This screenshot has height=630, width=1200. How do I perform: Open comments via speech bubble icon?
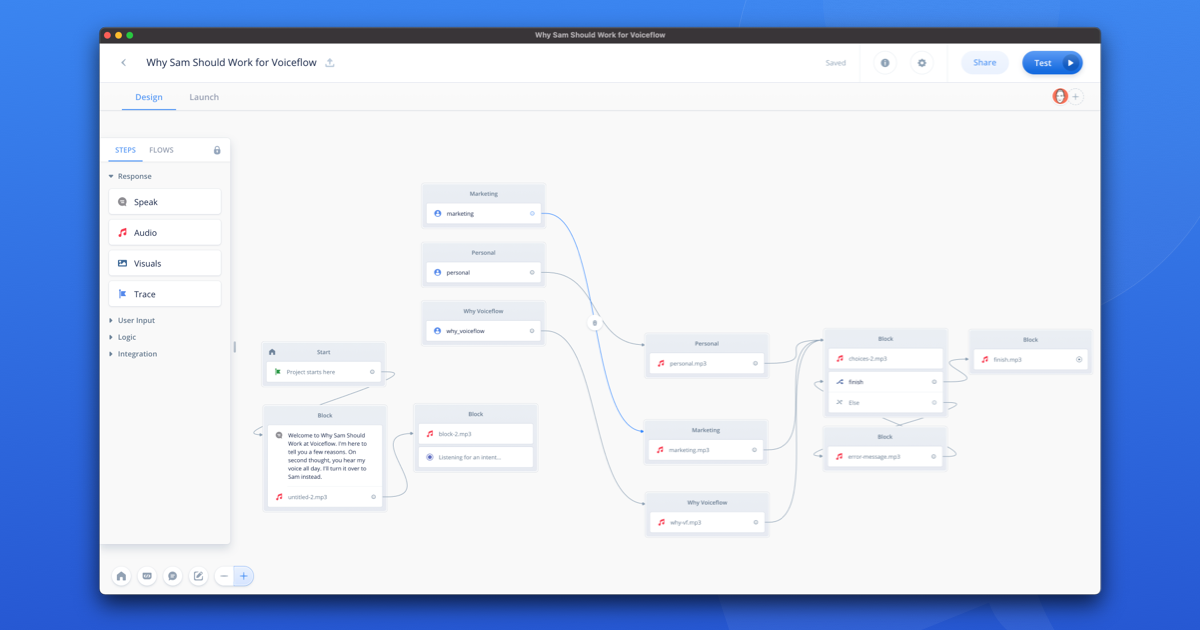point(173,576)
